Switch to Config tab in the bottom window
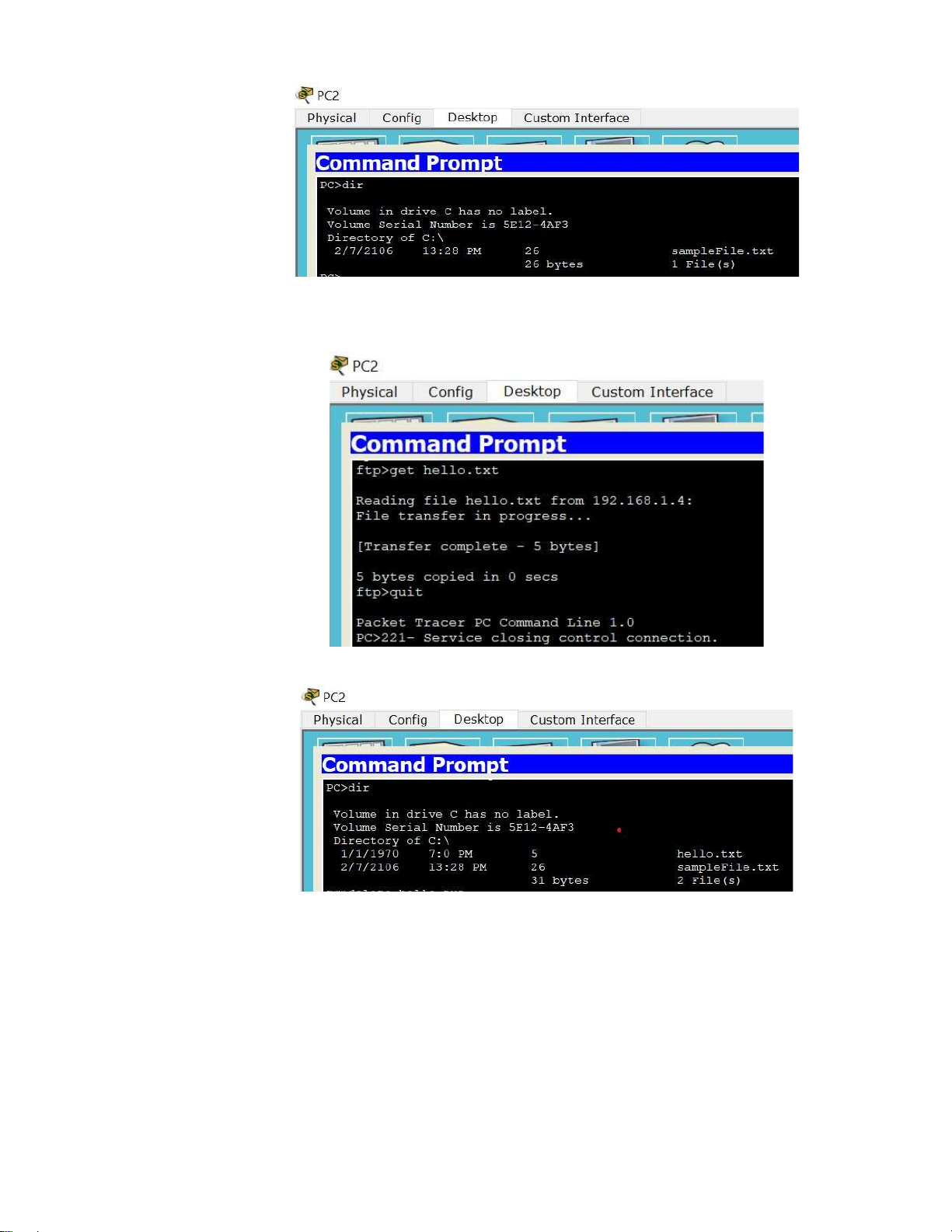This screenshot has width=952, height=1232. pos(407,720)
